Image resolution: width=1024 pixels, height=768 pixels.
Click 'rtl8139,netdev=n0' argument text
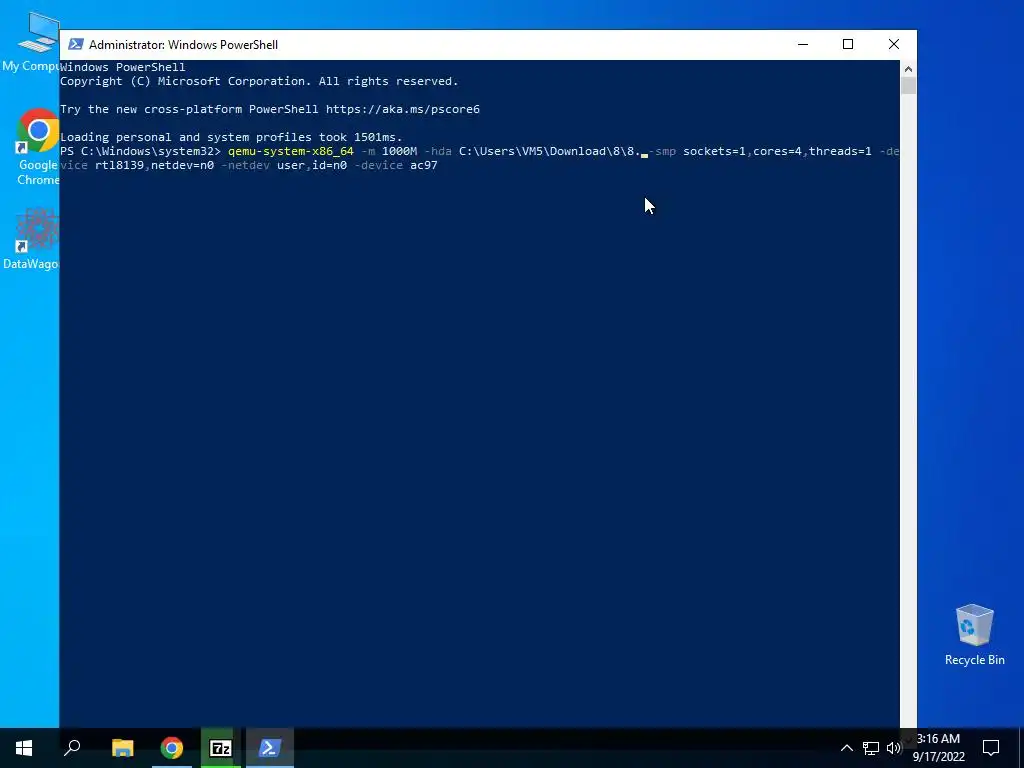click(x=154, y=165)
